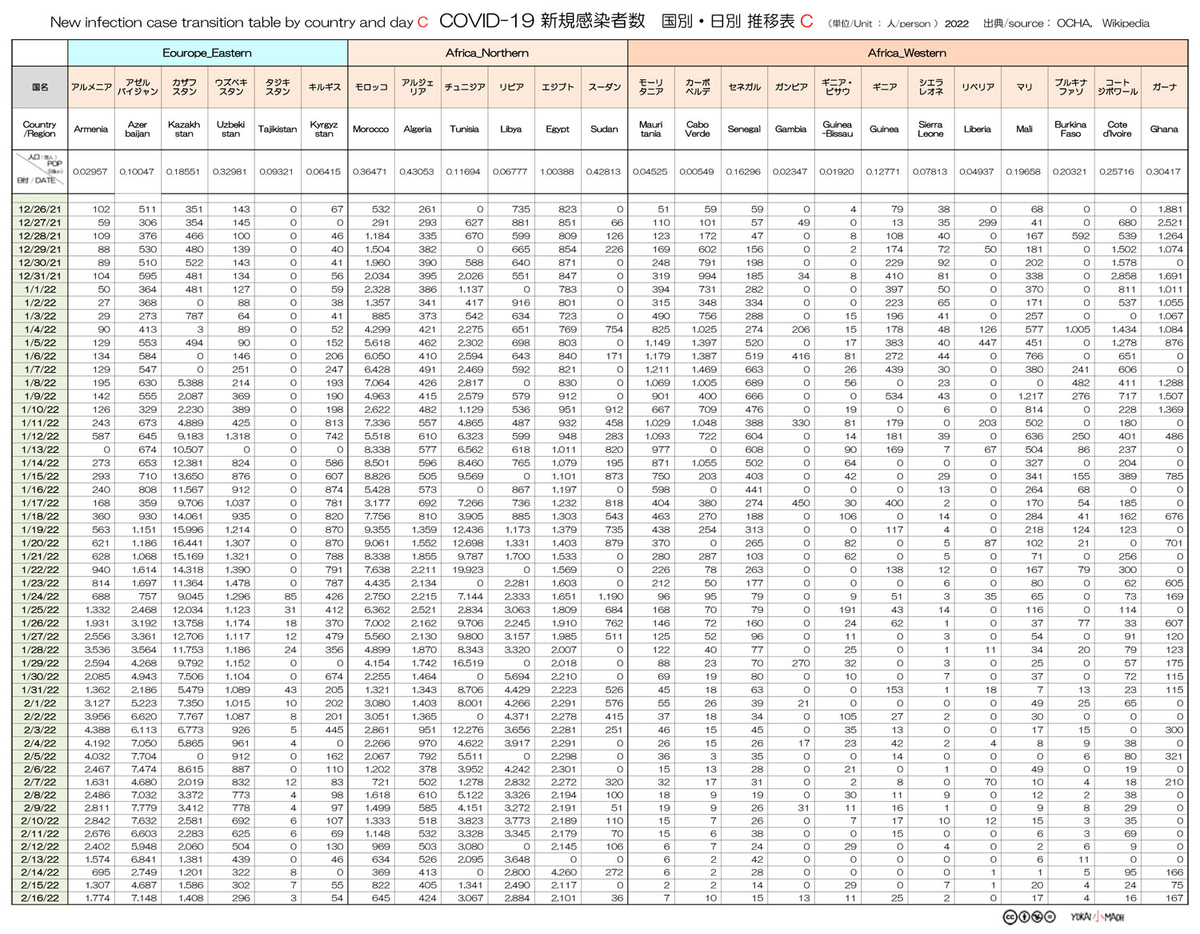1200x934 pixels.
Task: Click the 'Sierra Leone' column header
Action: click(x=929, y=129)
